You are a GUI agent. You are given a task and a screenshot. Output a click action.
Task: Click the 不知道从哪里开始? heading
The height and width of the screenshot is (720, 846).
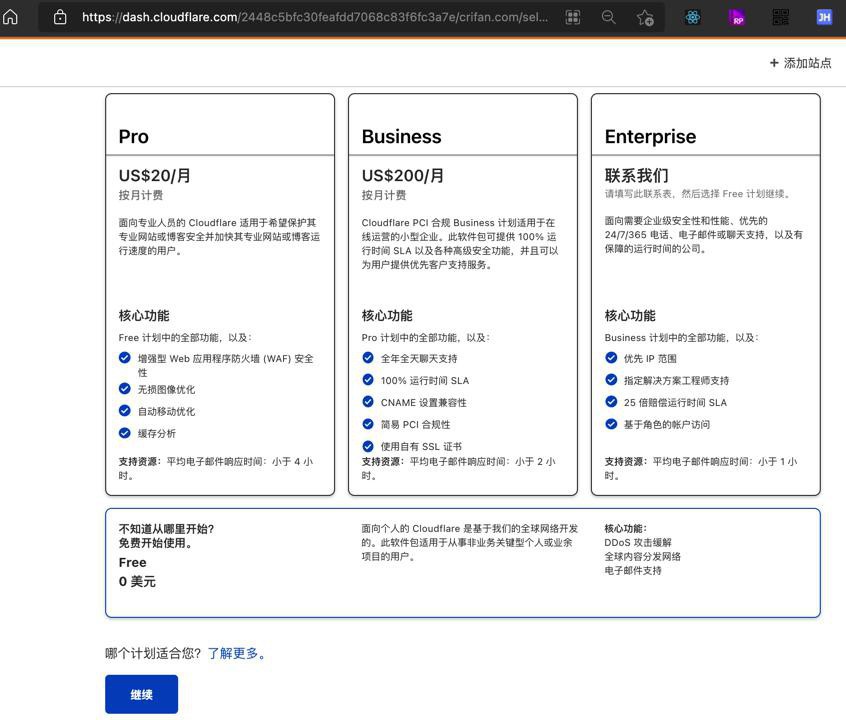point(166,529)
